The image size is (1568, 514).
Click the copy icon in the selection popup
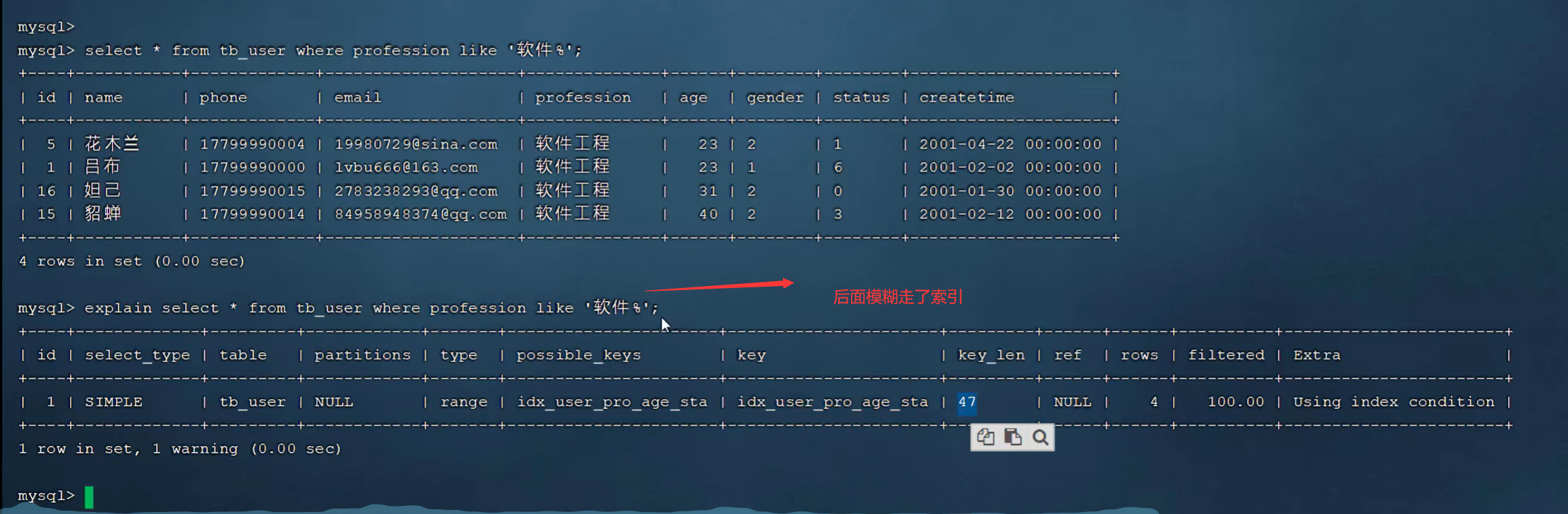point(985,437)
